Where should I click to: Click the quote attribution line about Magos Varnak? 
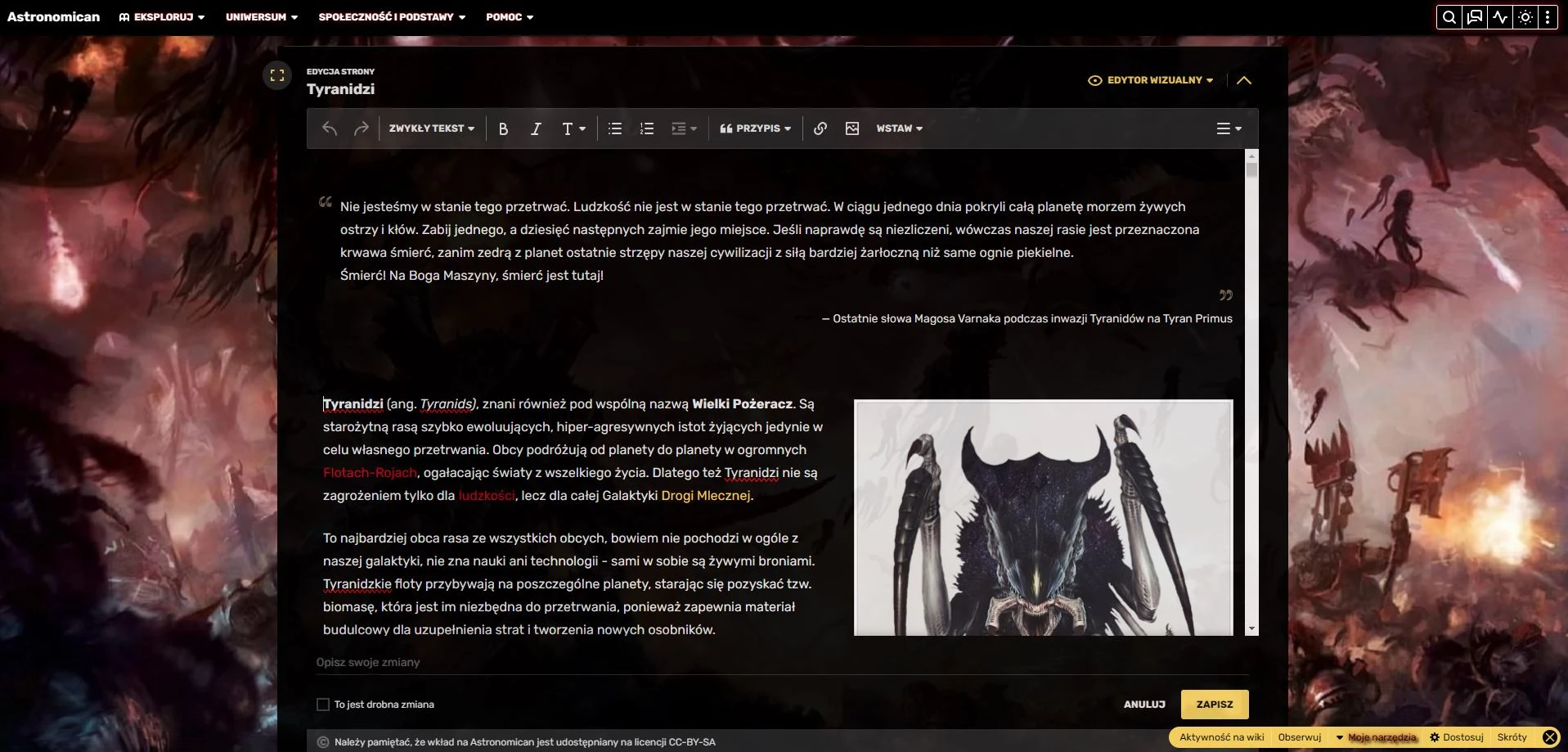click(1027, 318)
